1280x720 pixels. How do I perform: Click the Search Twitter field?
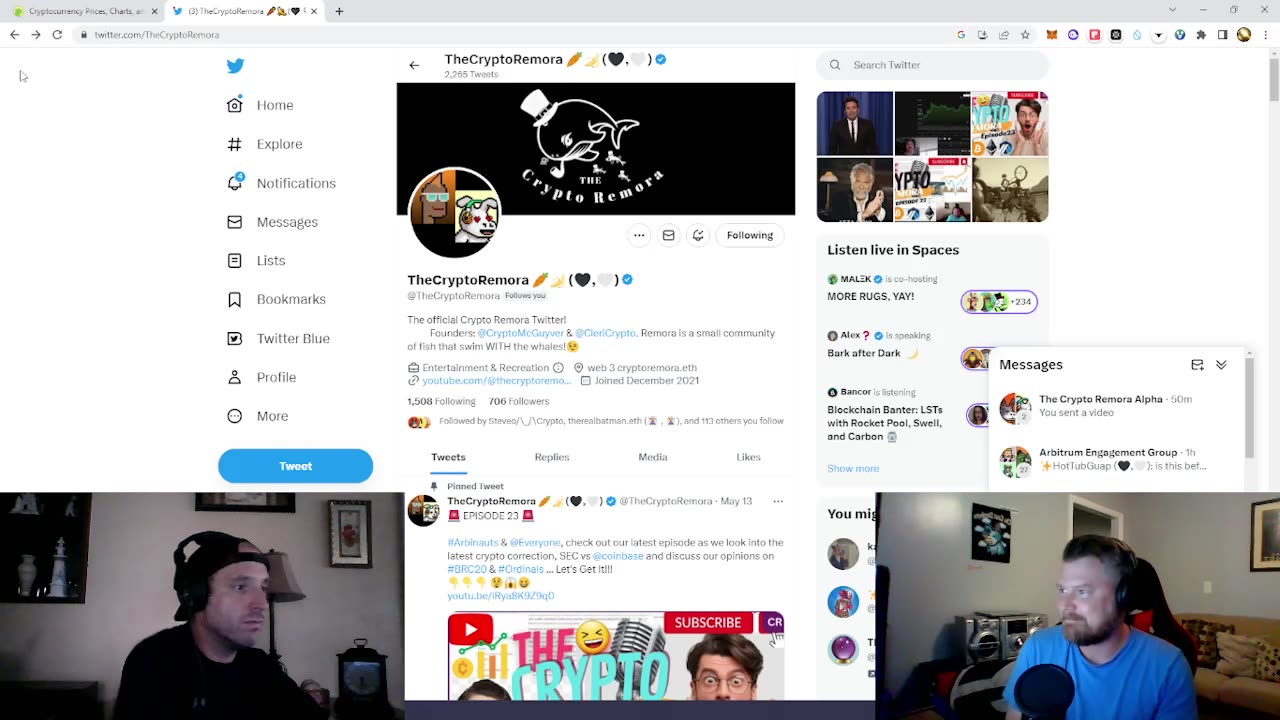point(933,65)
